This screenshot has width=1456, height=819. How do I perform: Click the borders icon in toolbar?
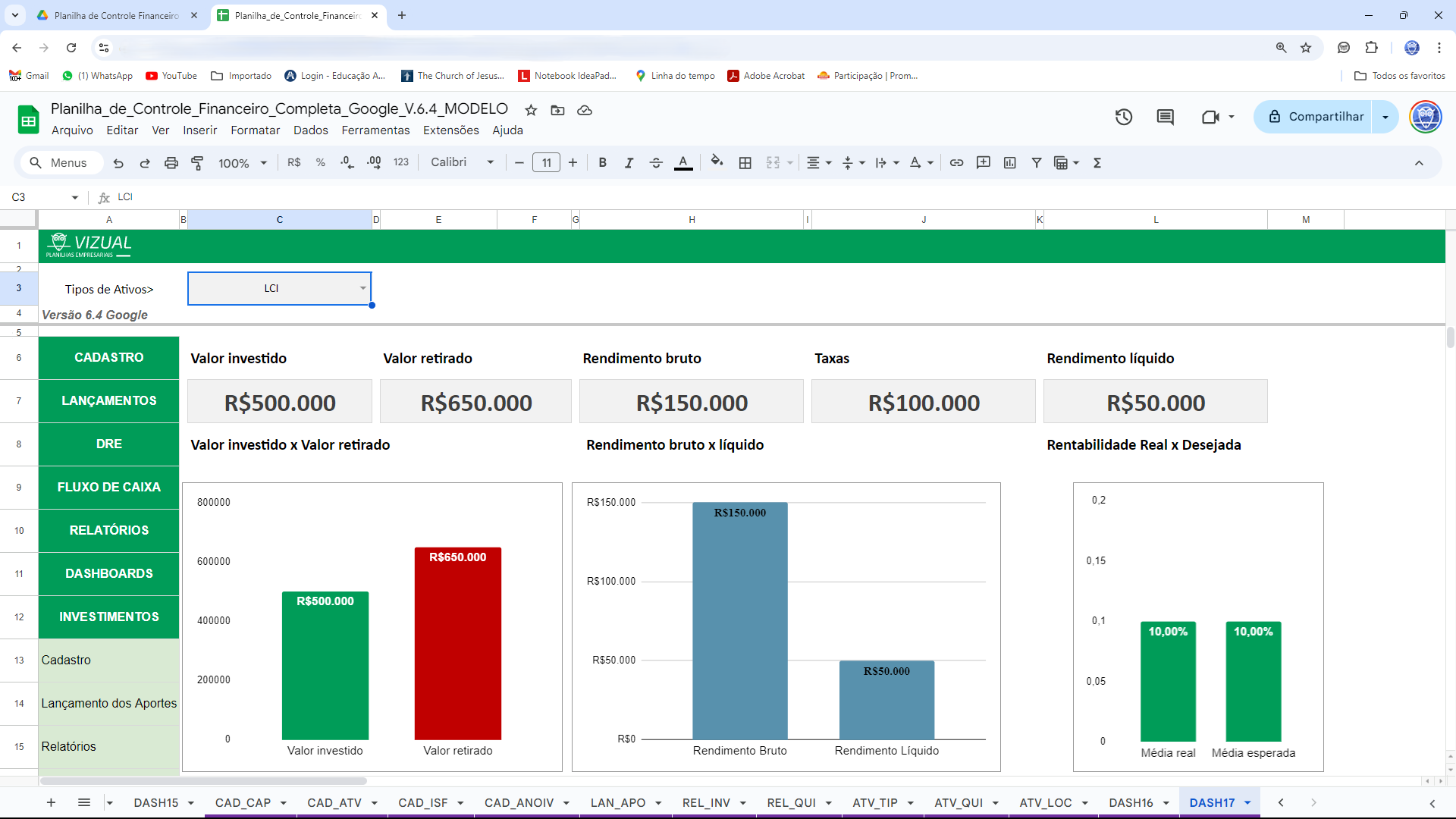745,162
